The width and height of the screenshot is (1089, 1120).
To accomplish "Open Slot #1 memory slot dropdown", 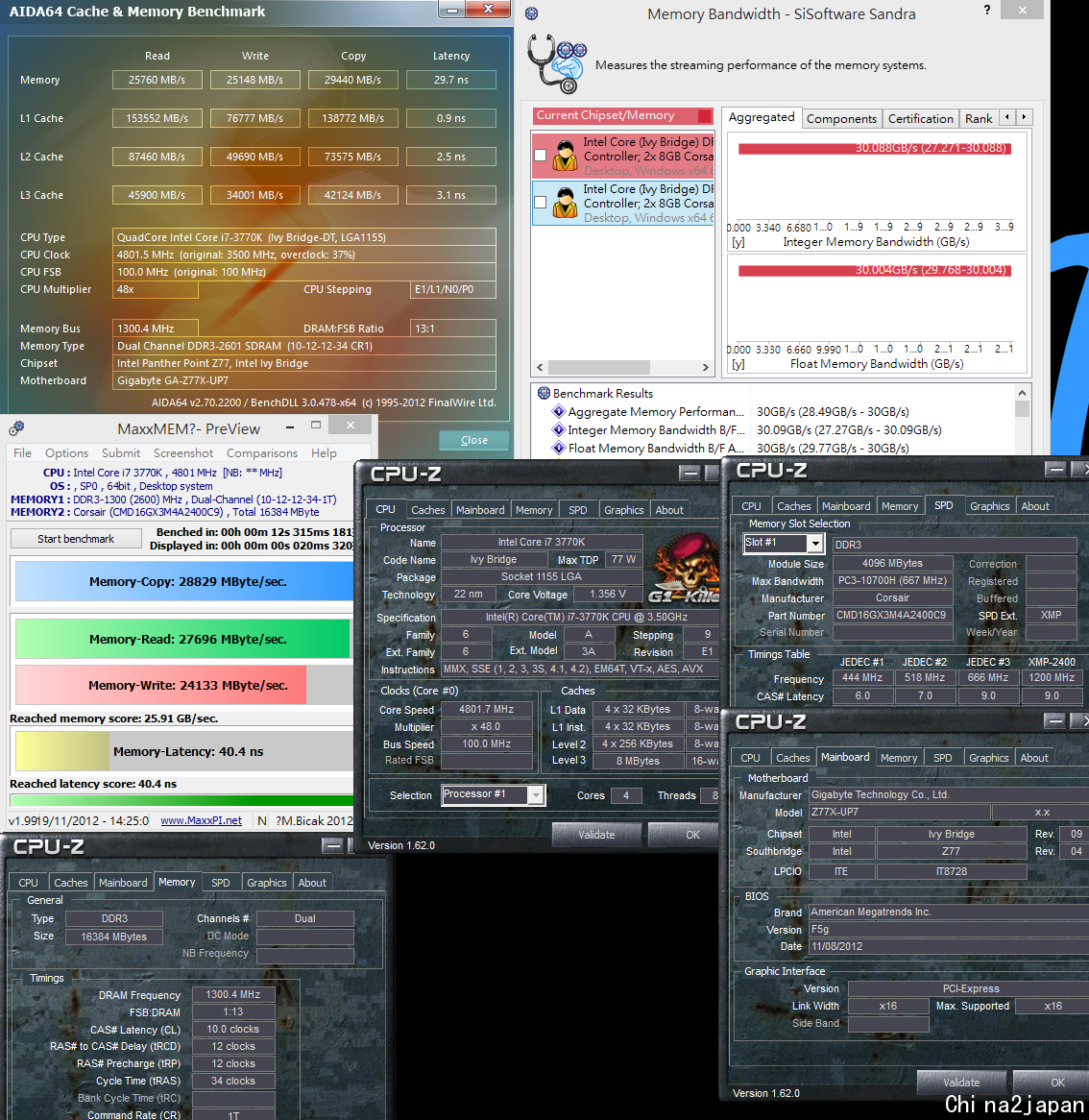I will tap(814, 543).
